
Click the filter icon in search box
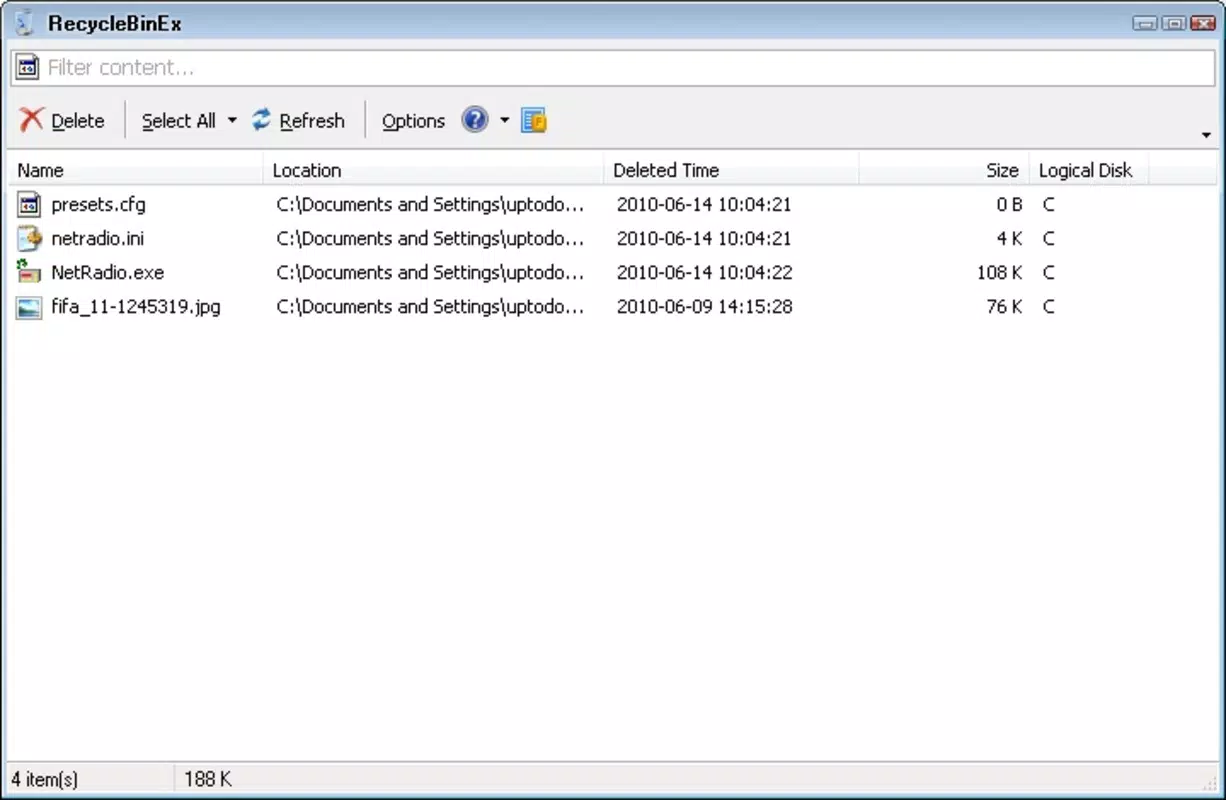[x=28, y=67]
